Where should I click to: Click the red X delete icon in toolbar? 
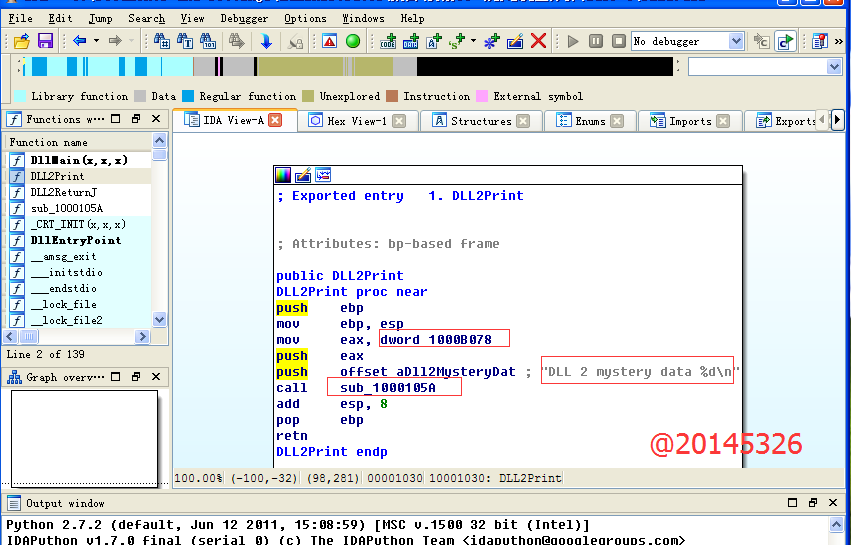539,41
